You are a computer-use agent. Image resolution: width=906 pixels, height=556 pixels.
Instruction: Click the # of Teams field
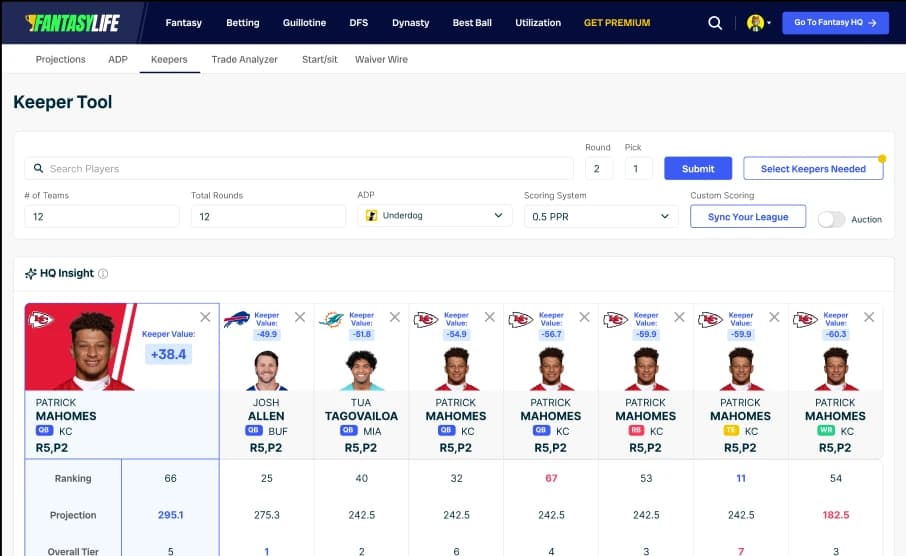(102, 216)
